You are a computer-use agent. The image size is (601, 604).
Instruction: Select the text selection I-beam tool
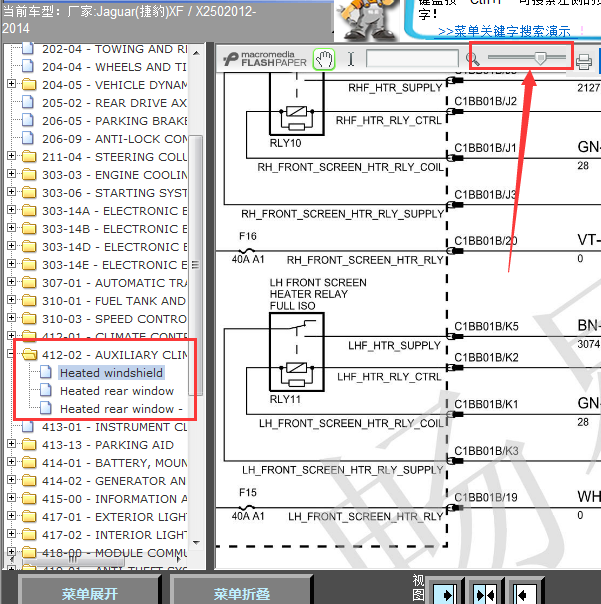click(x=351, y=60)
